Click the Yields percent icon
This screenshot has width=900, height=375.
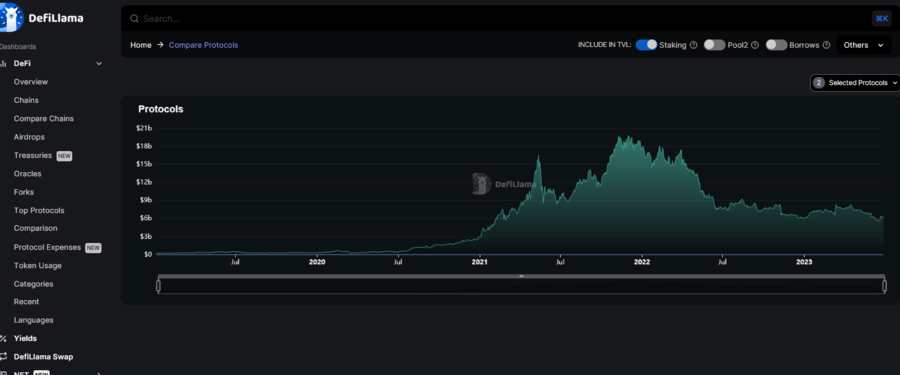click(x=3, y=338)
